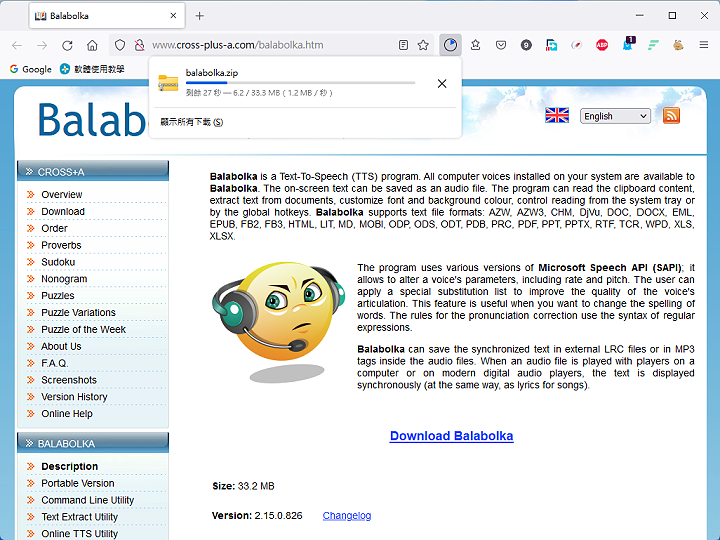The height and width of the screenshot is (540, 720).
Task: Open the F.A.Q. sidebar link
Action: click(55, 363)
